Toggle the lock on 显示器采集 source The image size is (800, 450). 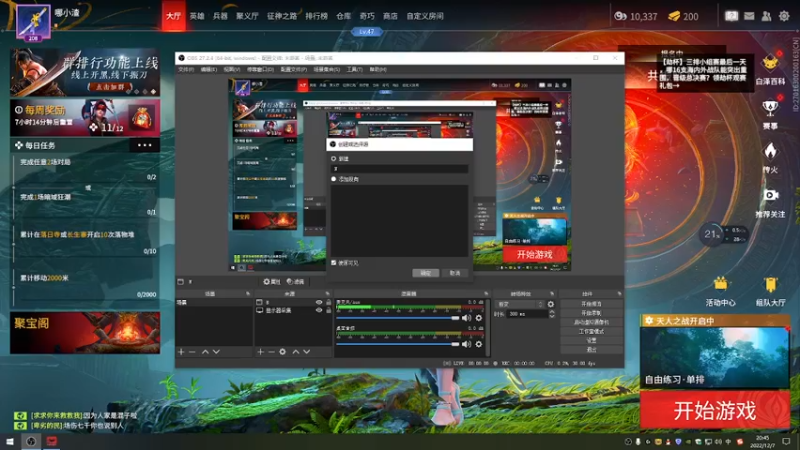pyautogui.click(x=328, y=310)
